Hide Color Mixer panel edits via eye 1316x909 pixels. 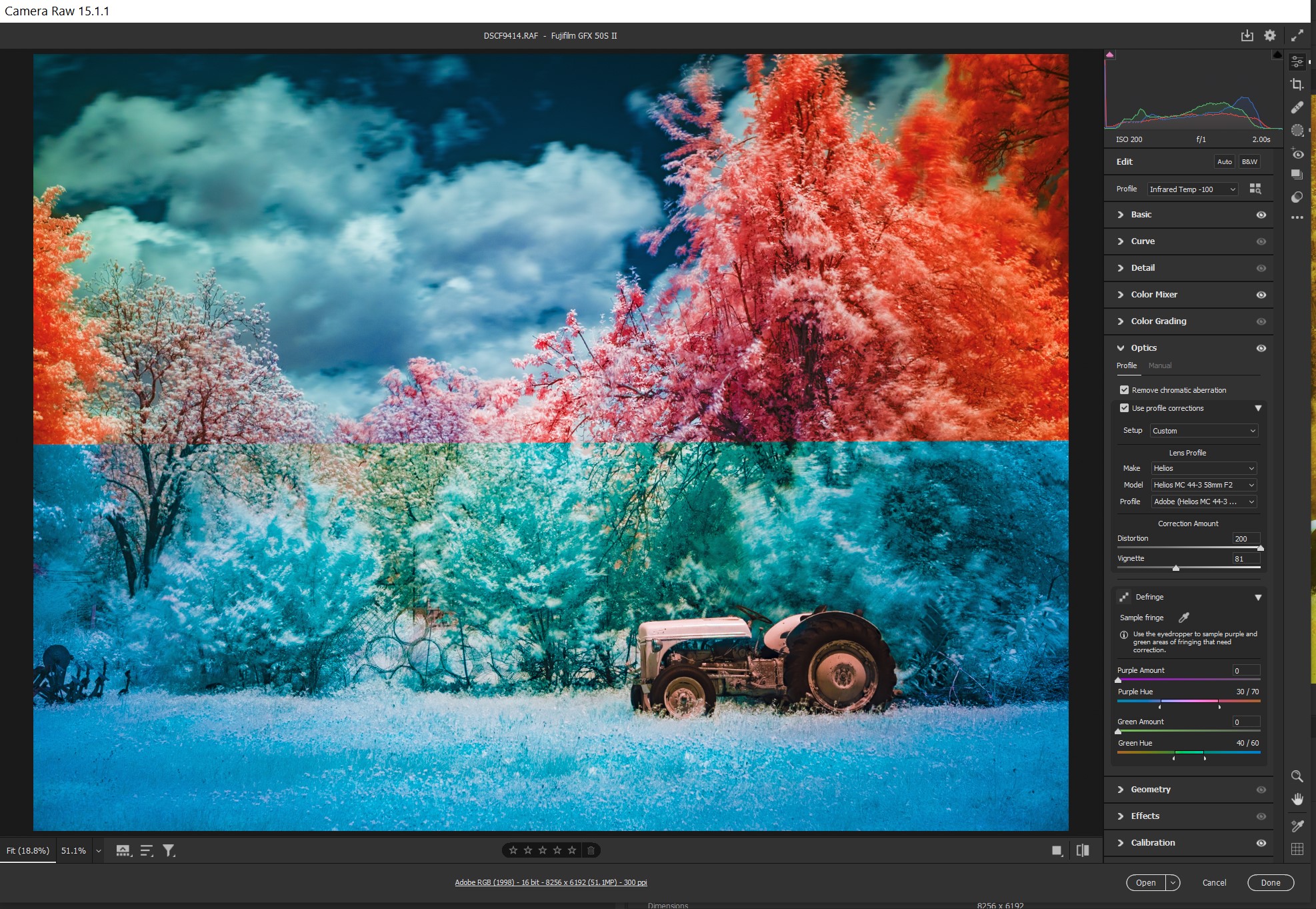[1261, 295]
